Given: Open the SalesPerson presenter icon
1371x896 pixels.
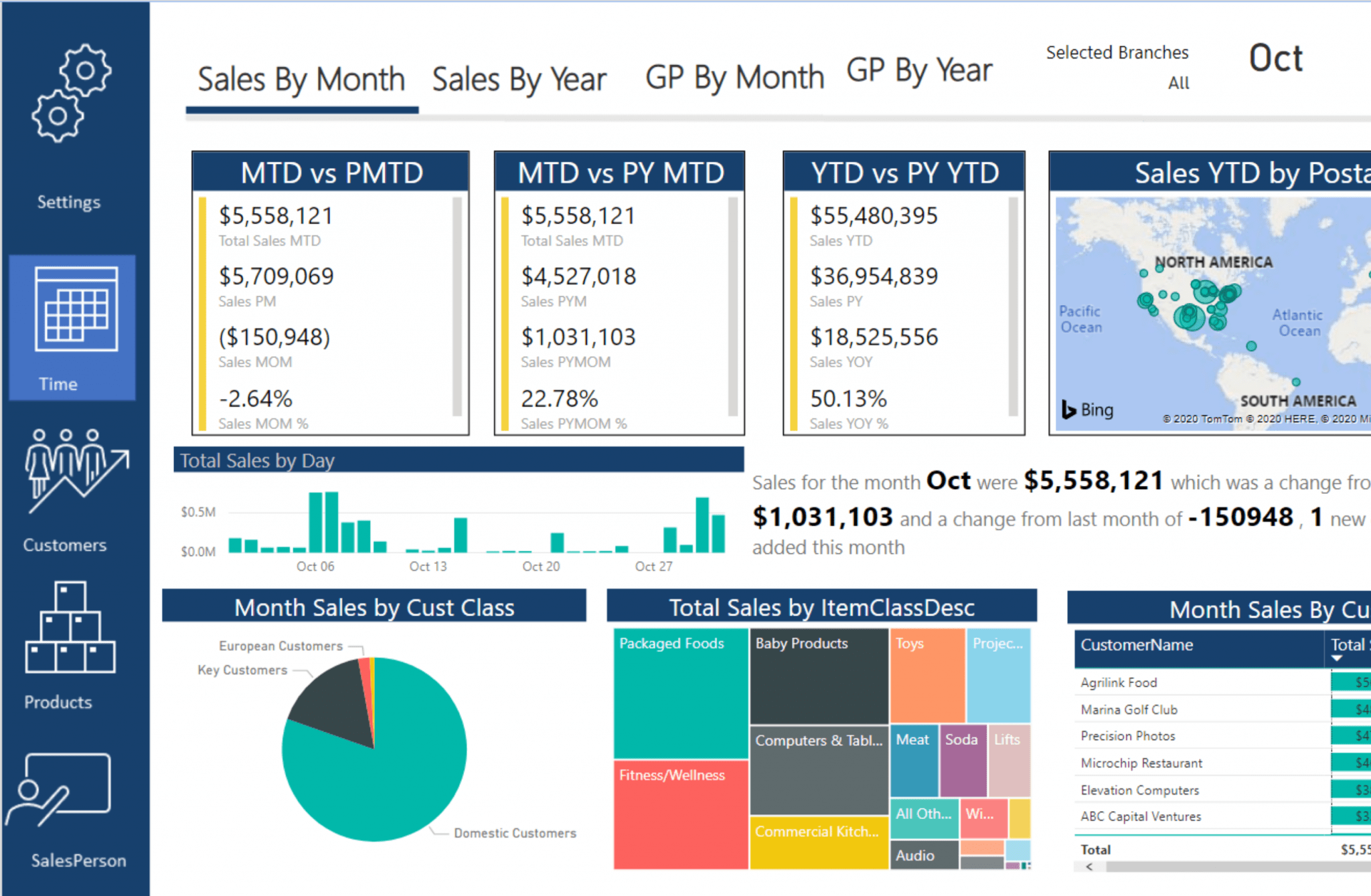Looking at the screenshot, I should click(x=59, y=790).
